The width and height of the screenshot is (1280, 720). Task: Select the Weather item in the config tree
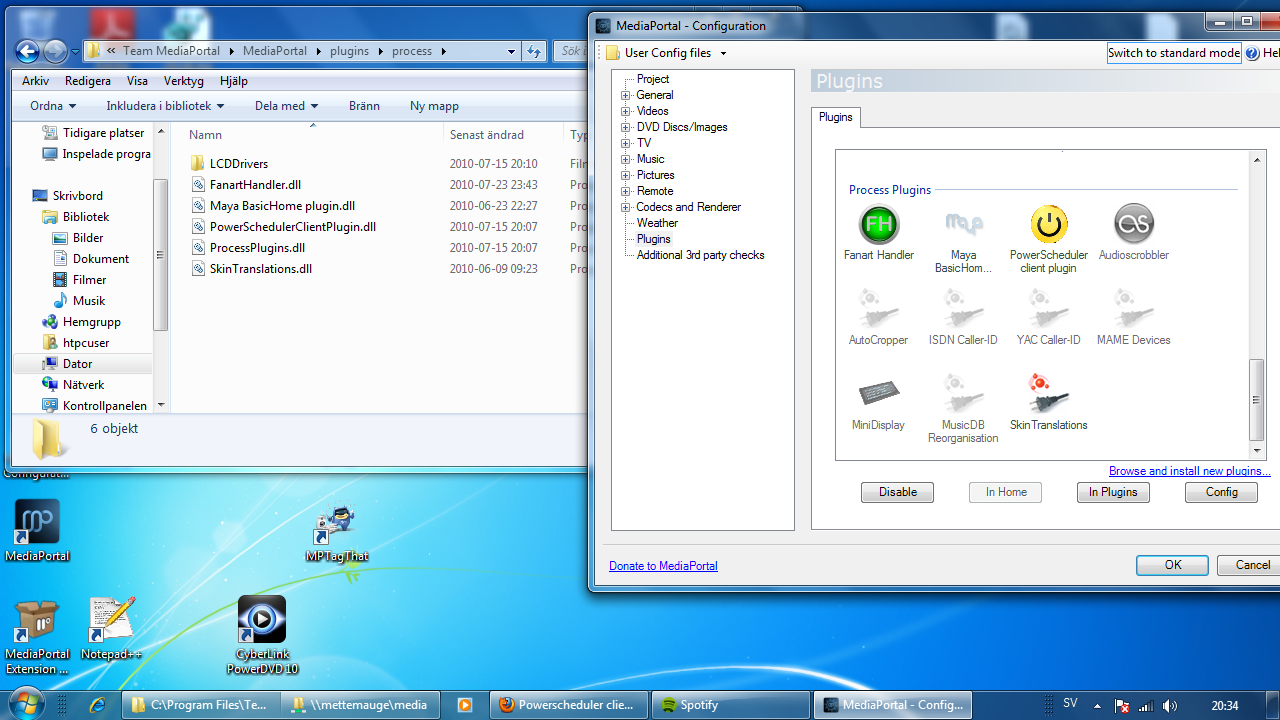point(657,223)
